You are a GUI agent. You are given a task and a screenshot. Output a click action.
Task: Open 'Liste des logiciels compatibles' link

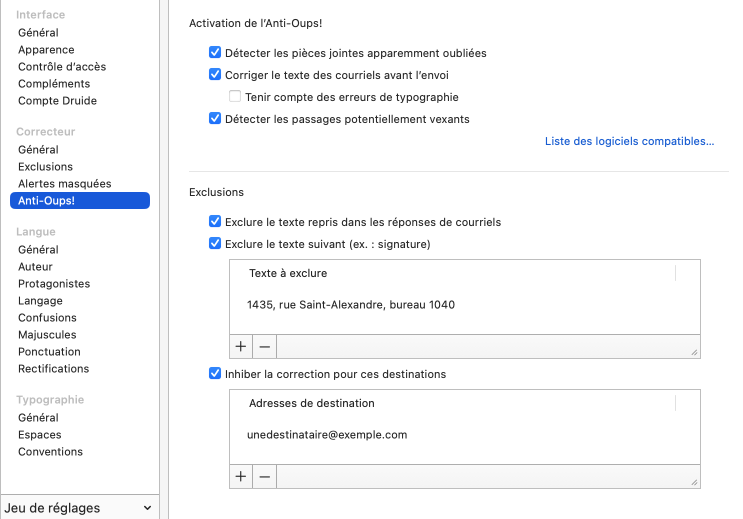click(x=629, y=142)
